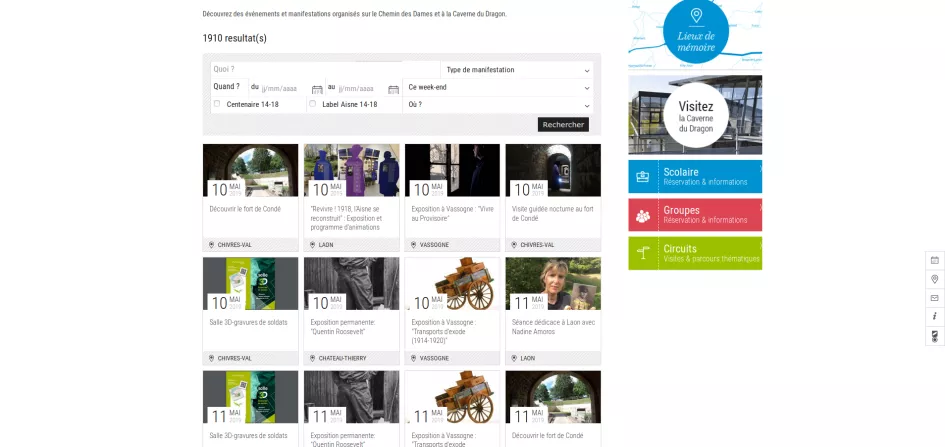Click the location pin icon on Lieux de mémoire

coord(696,15)
